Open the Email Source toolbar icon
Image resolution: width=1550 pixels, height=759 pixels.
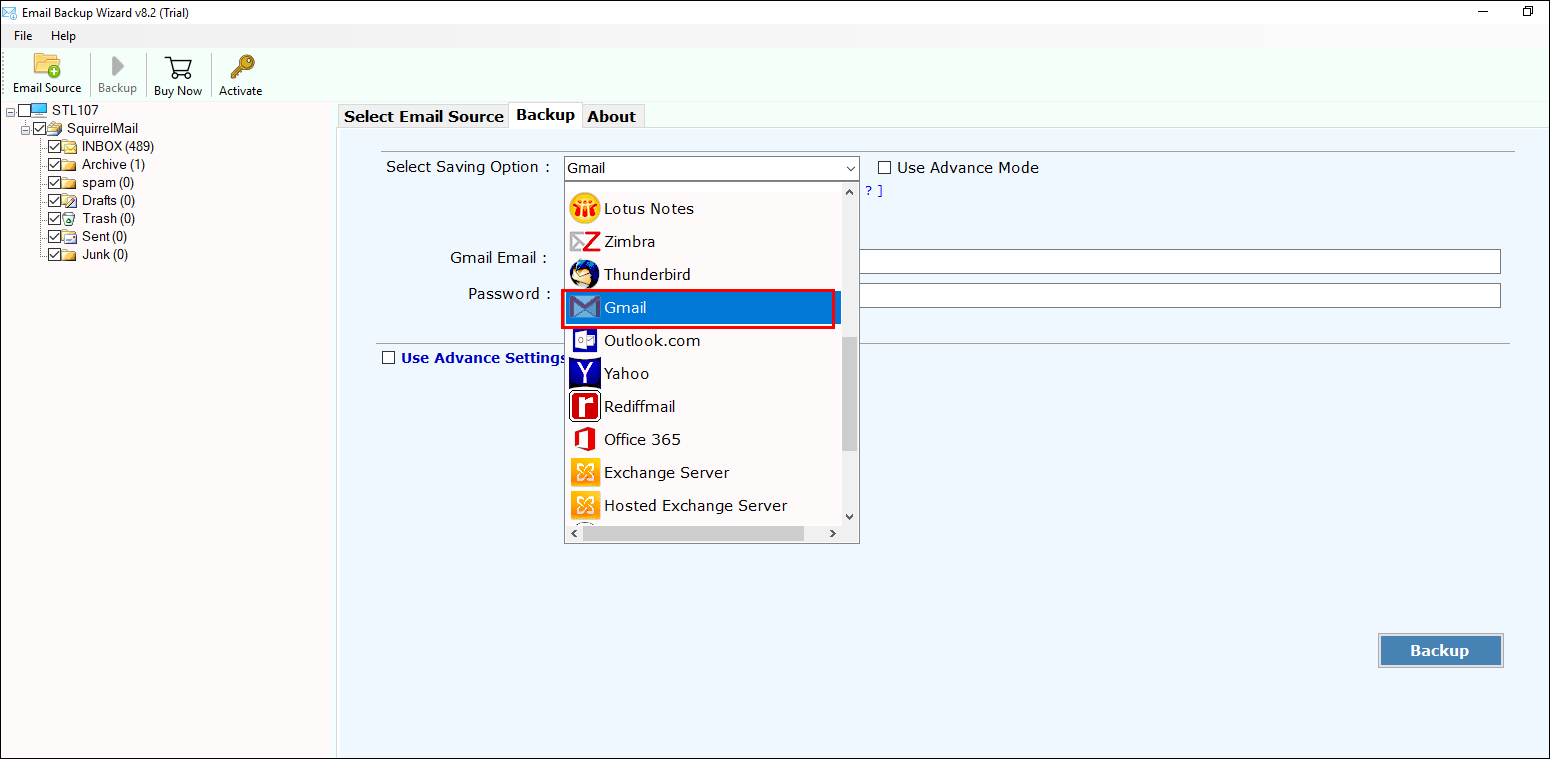(47, 65)
